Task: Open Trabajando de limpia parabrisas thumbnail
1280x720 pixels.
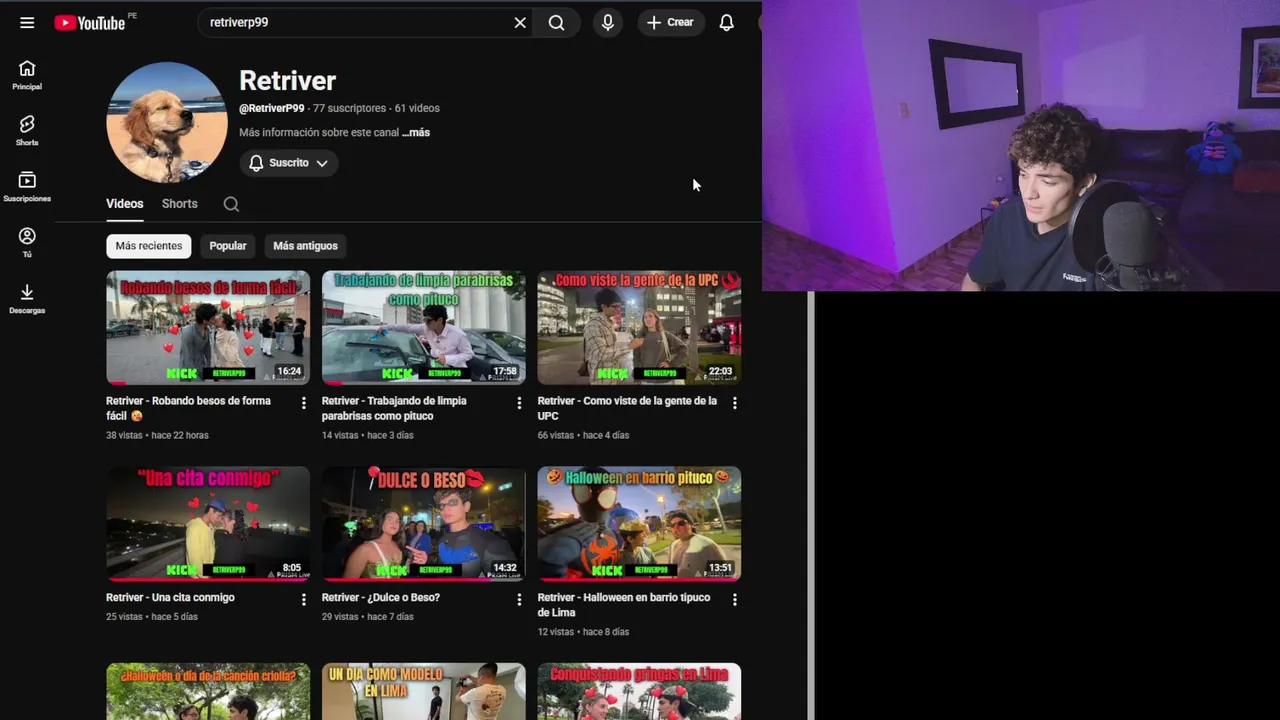Action: coord(424,327)
